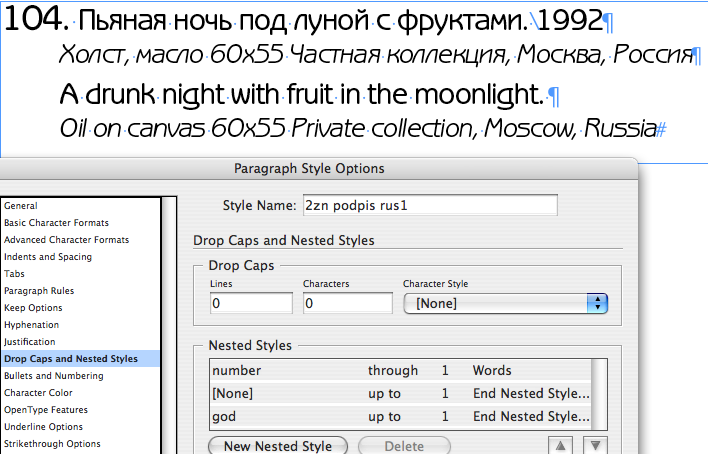Open Paragraph Rules category

pyautogui.click(x=39, y=291)
